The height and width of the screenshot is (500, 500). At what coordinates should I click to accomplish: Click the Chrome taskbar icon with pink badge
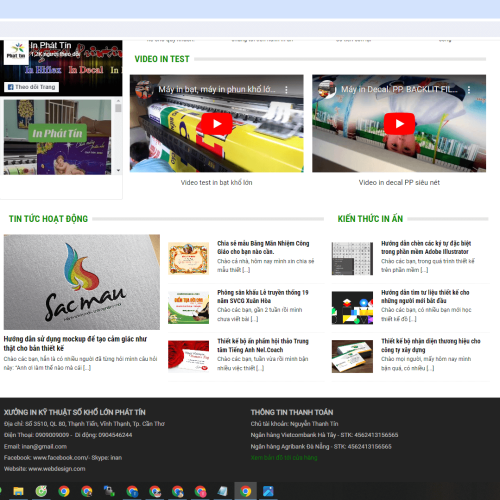[x=200, y=491]
